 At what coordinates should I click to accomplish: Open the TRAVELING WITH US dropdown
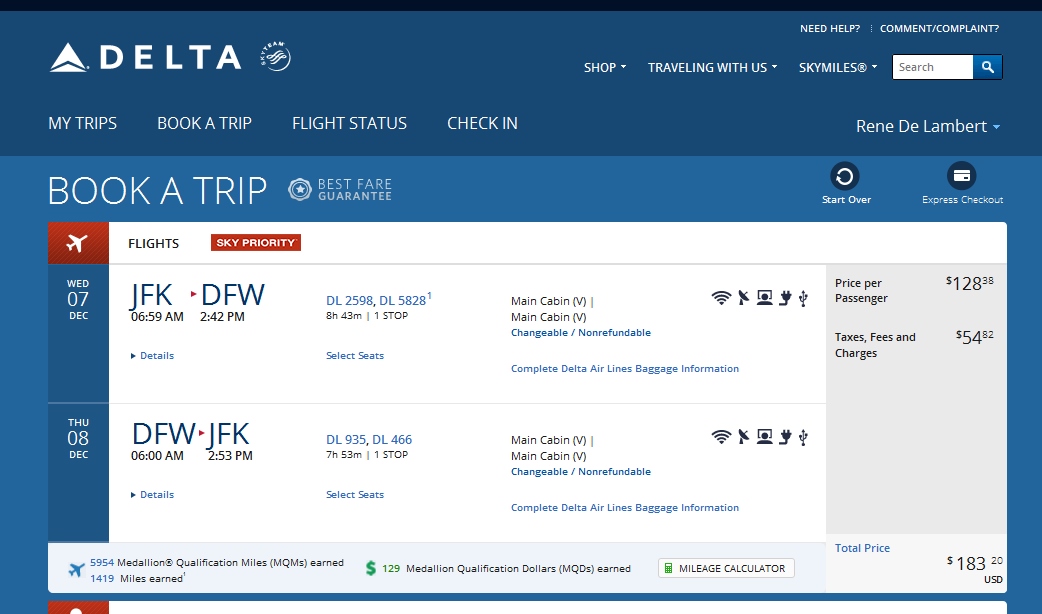tap(712, 67)
